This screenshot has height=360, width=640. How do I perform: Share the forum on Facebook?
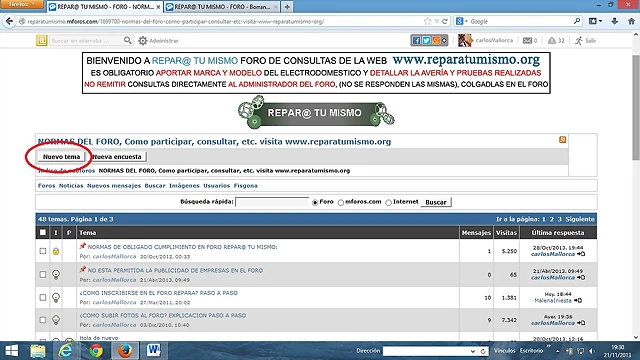point(416,40)
